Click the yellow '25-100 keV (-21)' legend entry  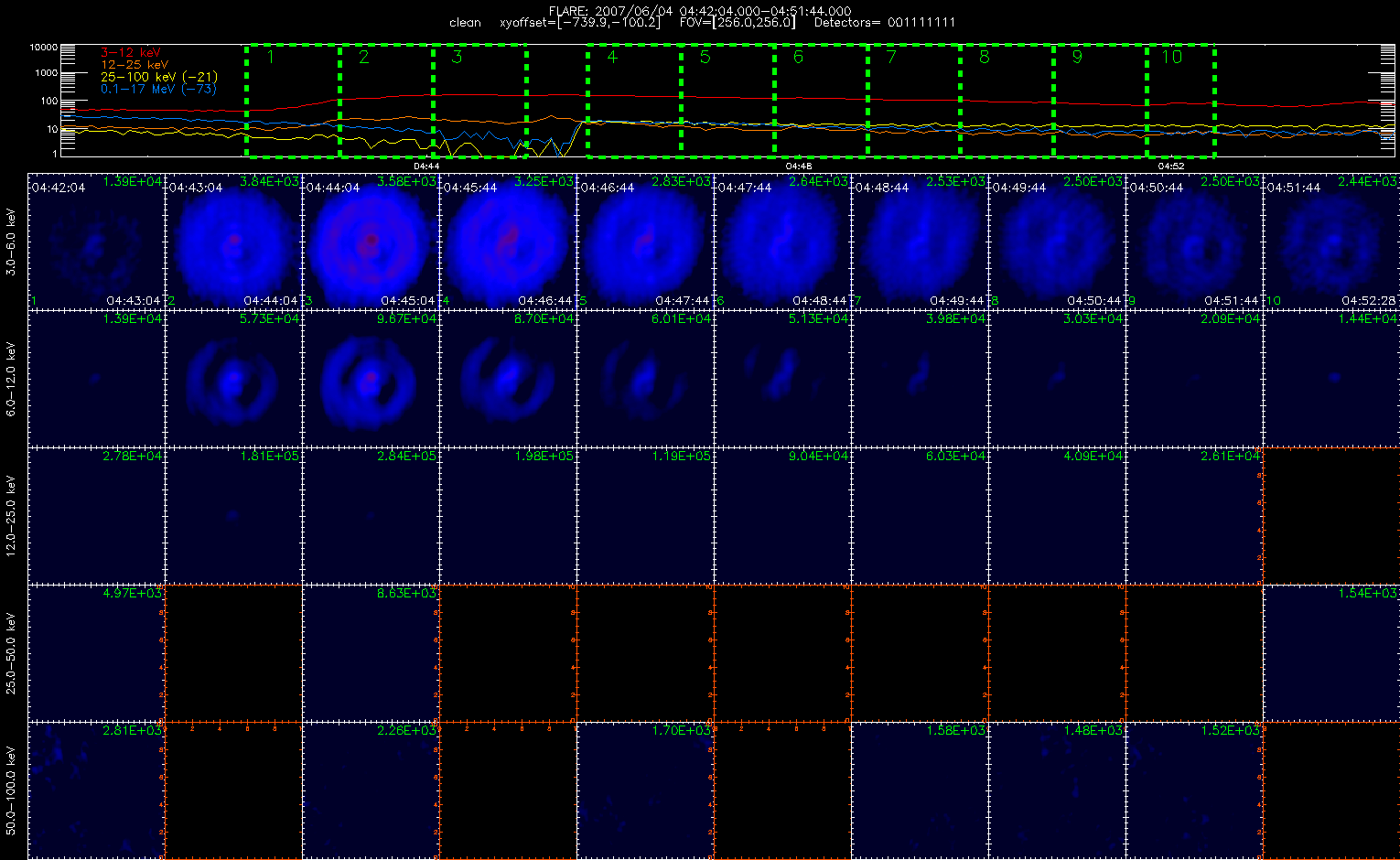159,77
